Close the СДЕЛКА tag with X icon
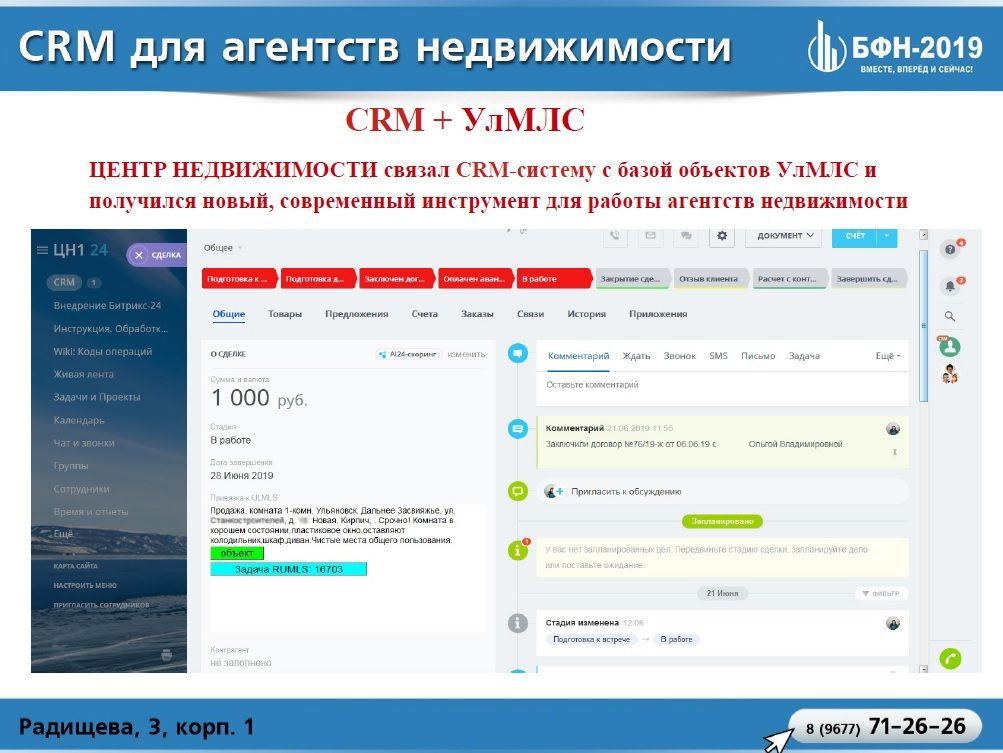The image size is (1003, 753). pyautogui.click(x=139, y=255)
